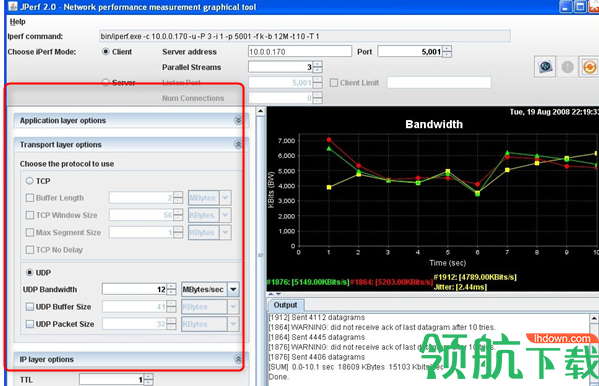Choose the UDP protocol radio button
This screenshot has height=386, width=599.
(29, 272)
